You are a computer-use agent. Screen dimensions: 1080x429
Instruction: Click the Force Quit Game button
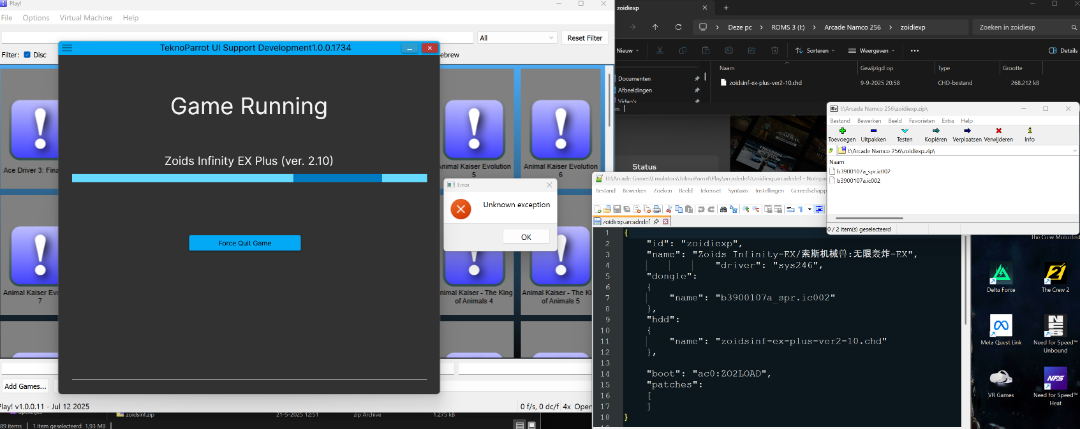[x=245, y=243]
